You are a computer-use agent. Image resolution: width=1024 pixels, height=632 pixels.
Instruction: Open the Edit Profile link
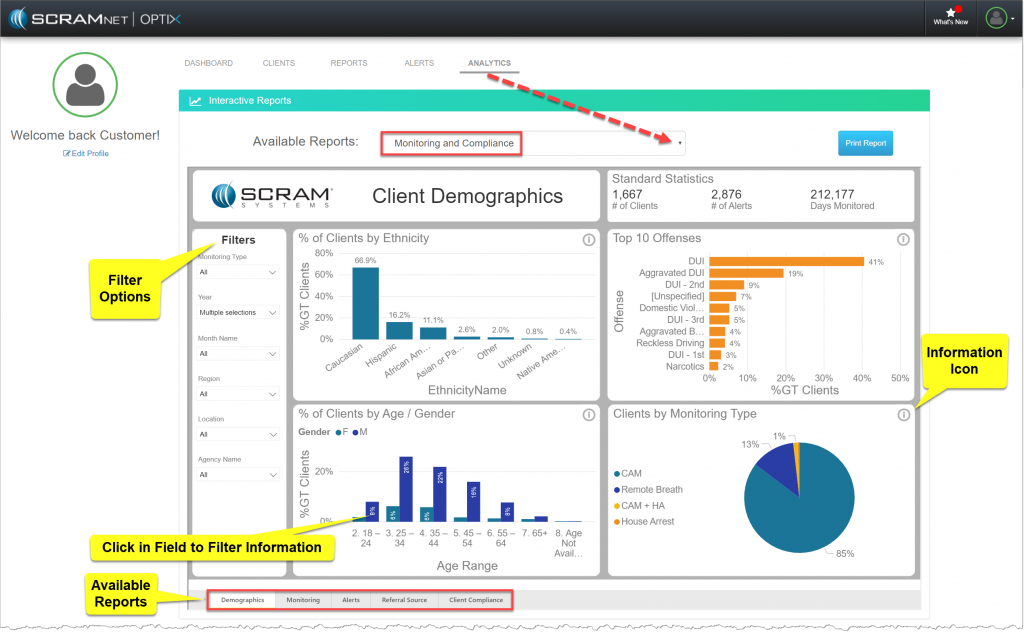click(85, 153)
